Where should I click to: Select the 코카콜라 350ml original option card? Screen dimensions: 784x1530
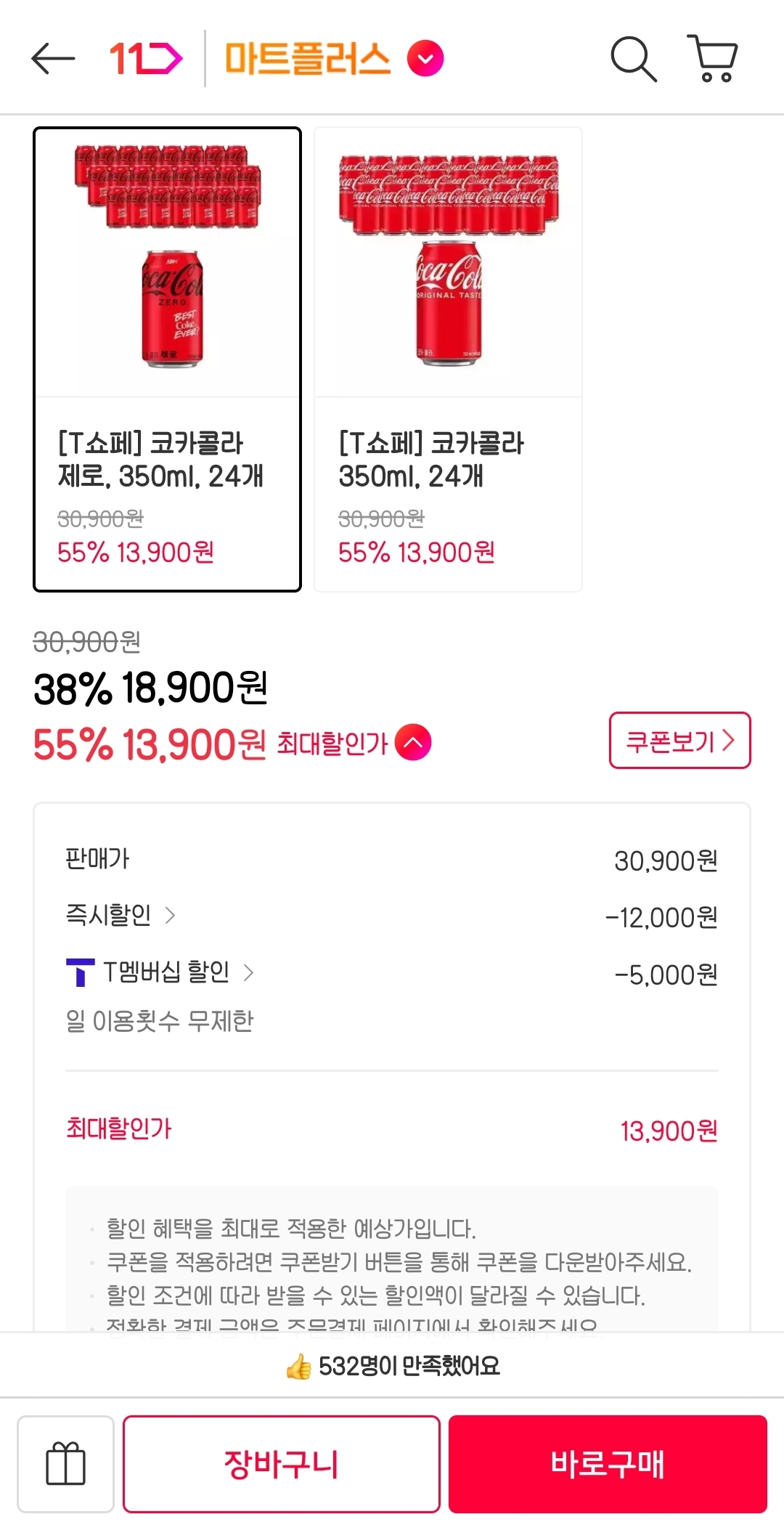pos(448,494)
